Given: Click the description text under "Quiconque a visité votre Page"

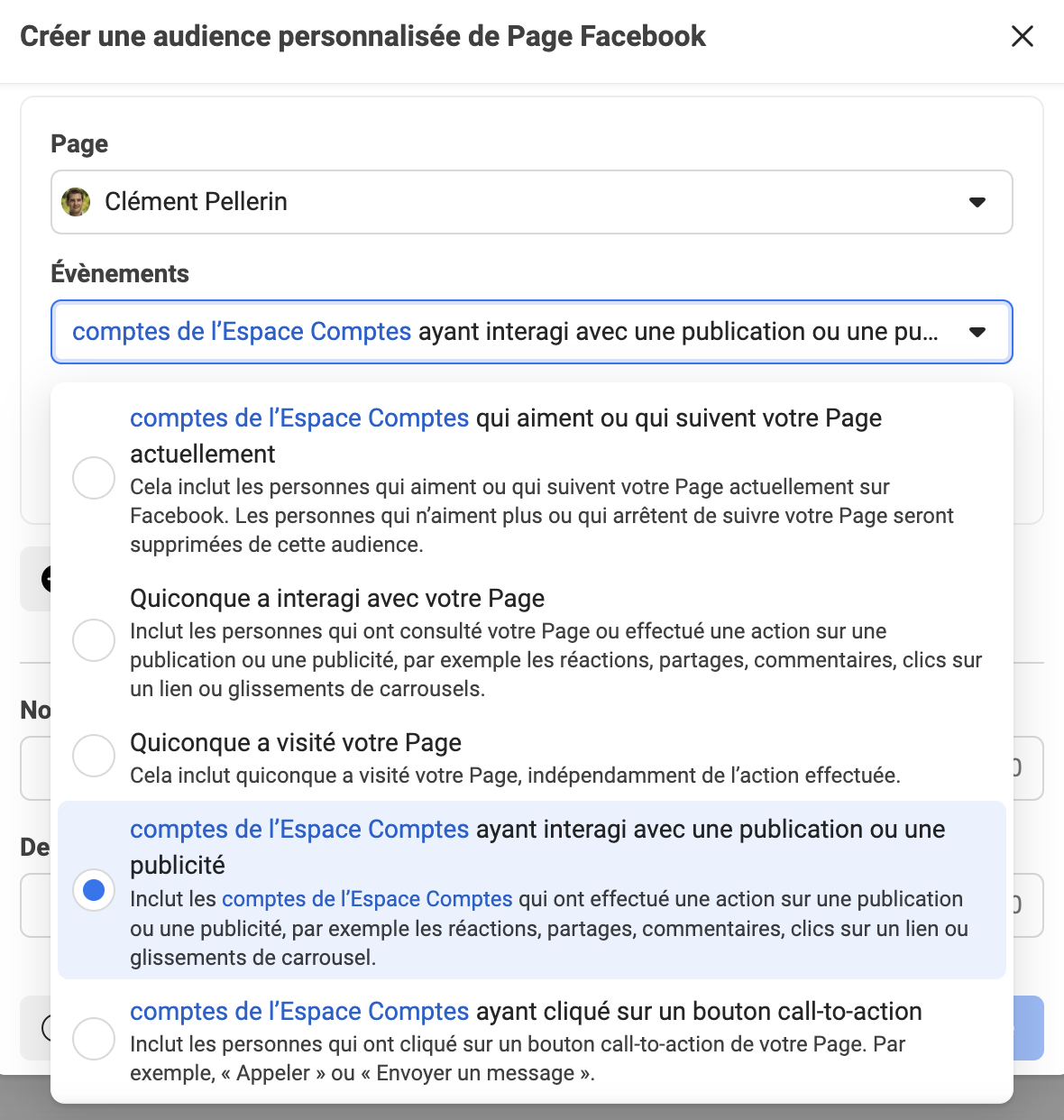Looking at the screenshot, I should point(515,776).
